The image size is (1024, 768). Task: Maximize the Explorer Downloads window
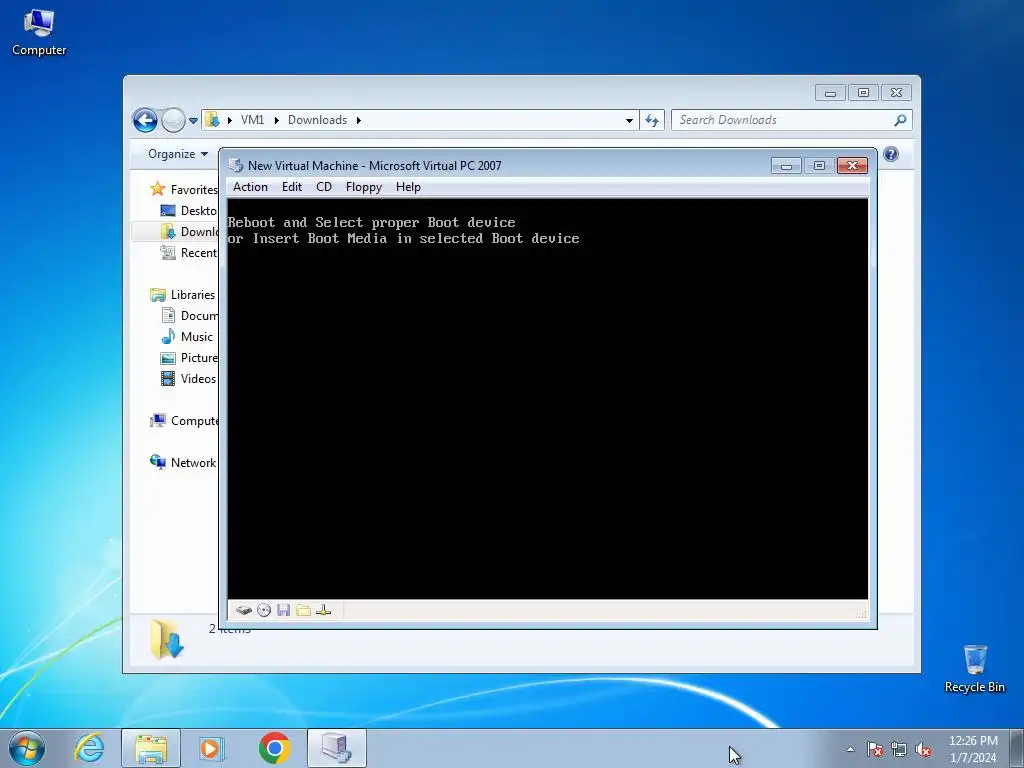[x=863, y=93]
